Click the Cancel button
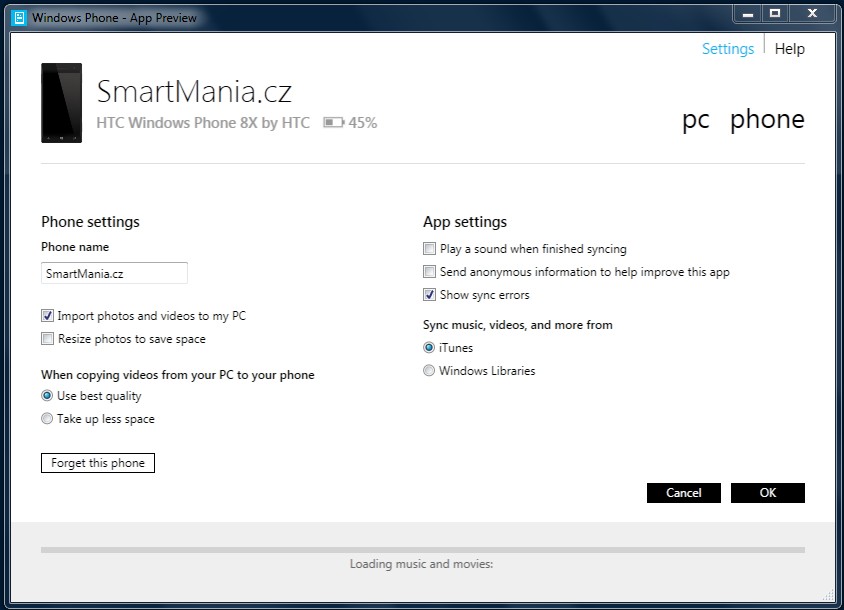 (x=684, y=493)
